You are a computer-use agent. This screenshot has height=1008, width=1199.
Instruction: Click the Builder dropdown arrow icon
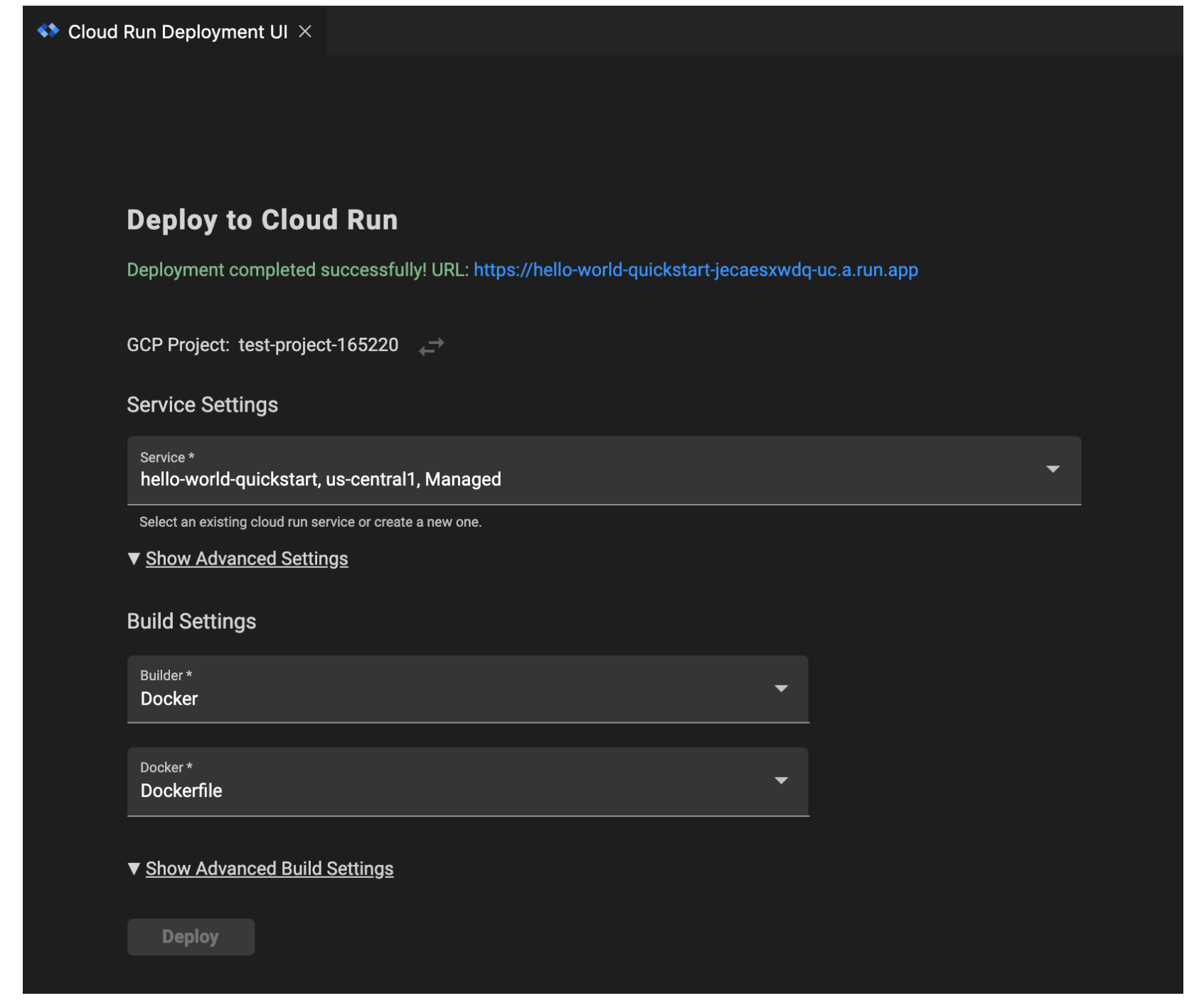pos(782,688)
